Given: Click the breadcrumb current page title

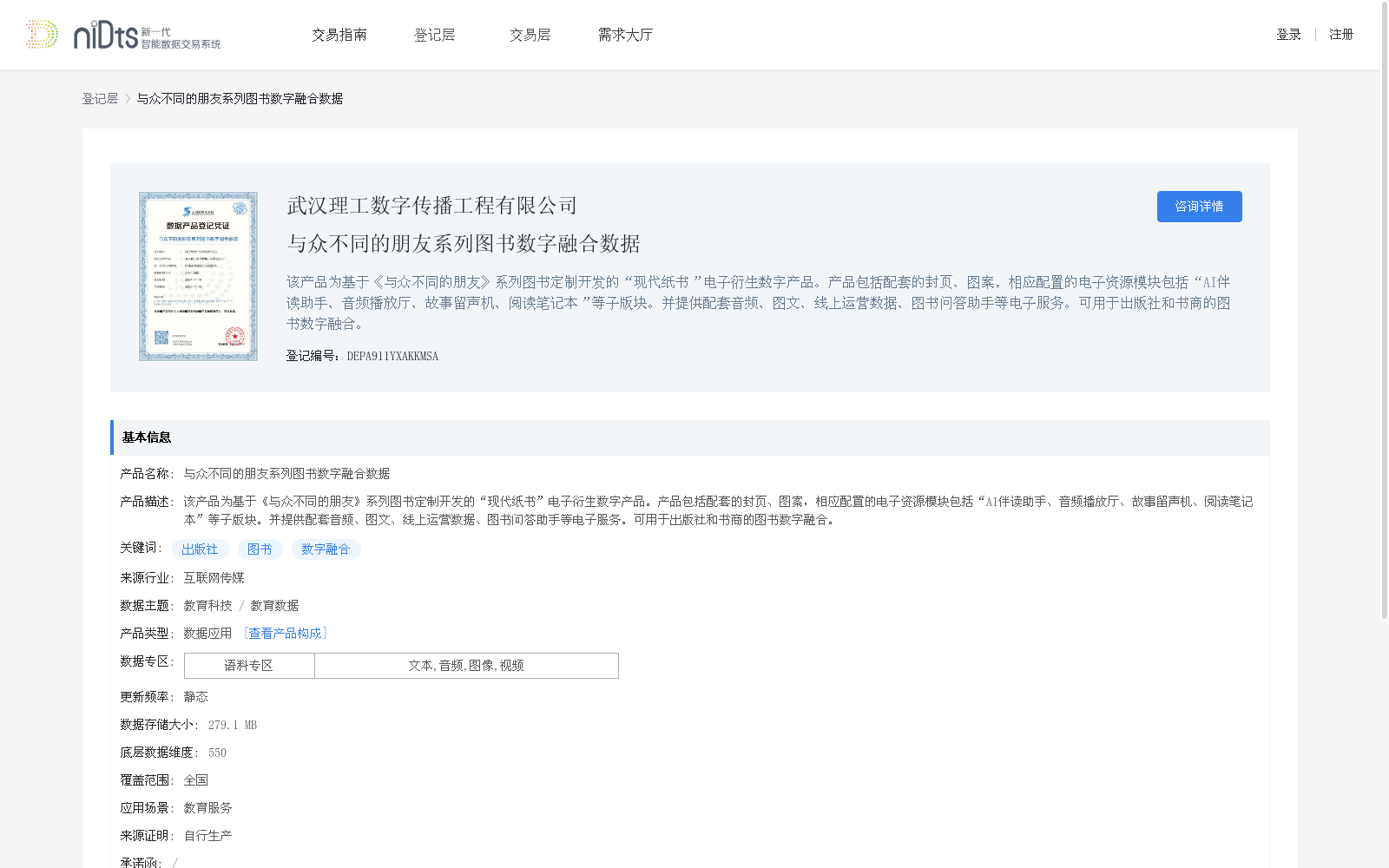Looking at the screenshot, I should (x=240, y=99).
